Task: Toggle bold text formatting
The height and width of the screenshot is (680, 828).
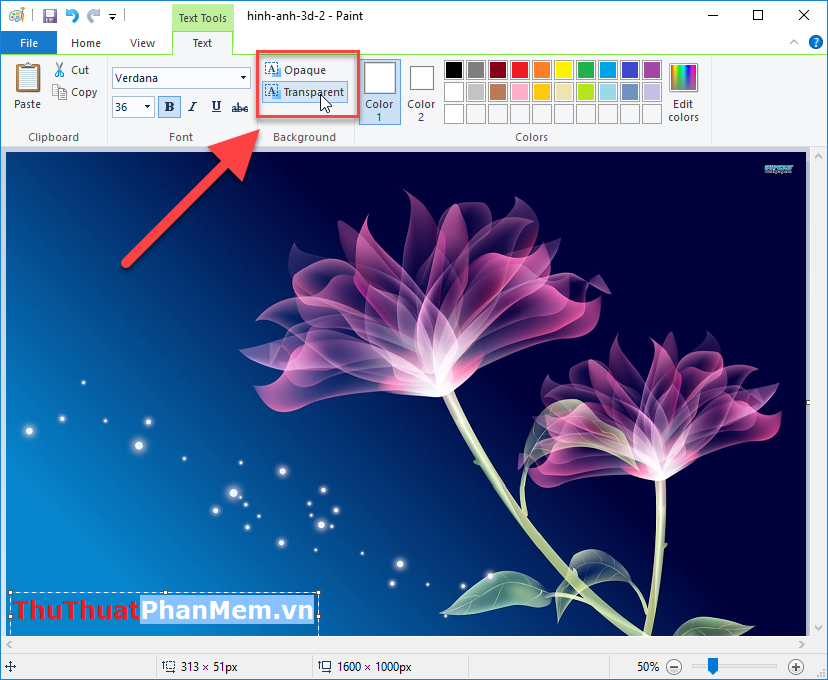Action: (x=168, y=106)
